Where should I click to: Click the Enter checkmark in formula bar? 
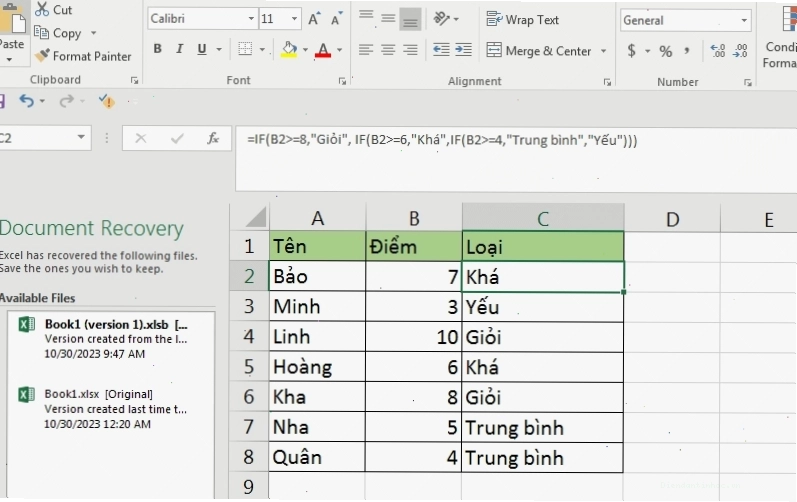click(x=177, y=138)
